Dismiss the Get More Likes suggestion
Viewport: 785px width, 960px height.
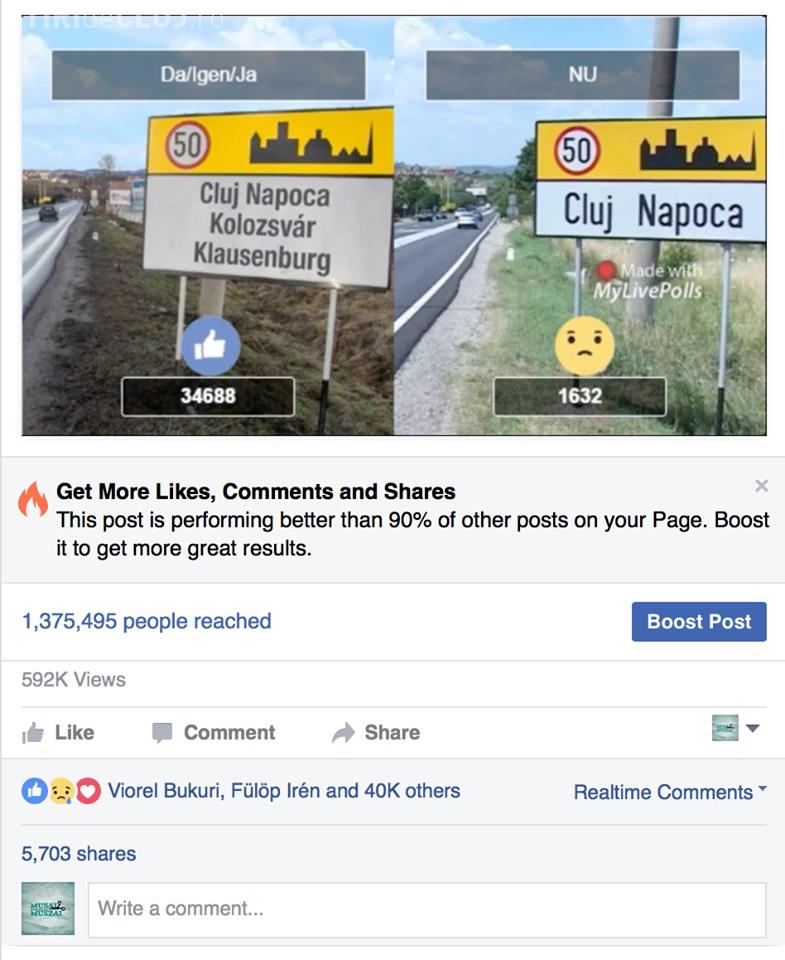761,486
